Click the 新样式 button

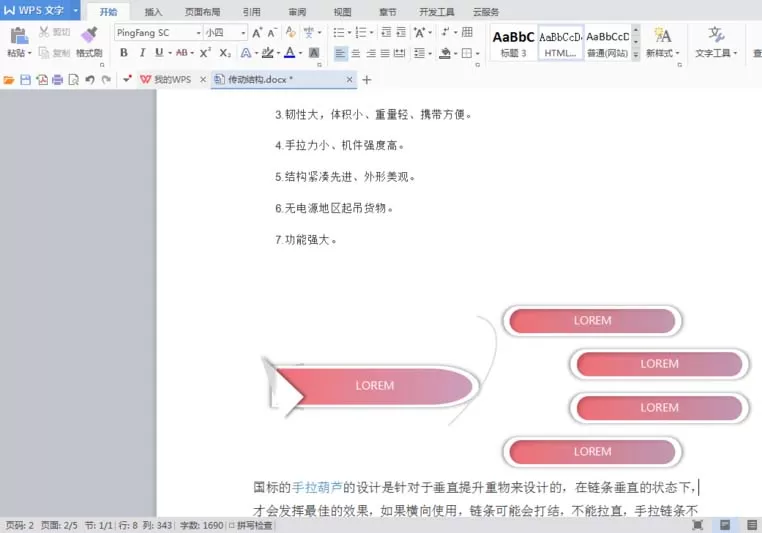662,43
